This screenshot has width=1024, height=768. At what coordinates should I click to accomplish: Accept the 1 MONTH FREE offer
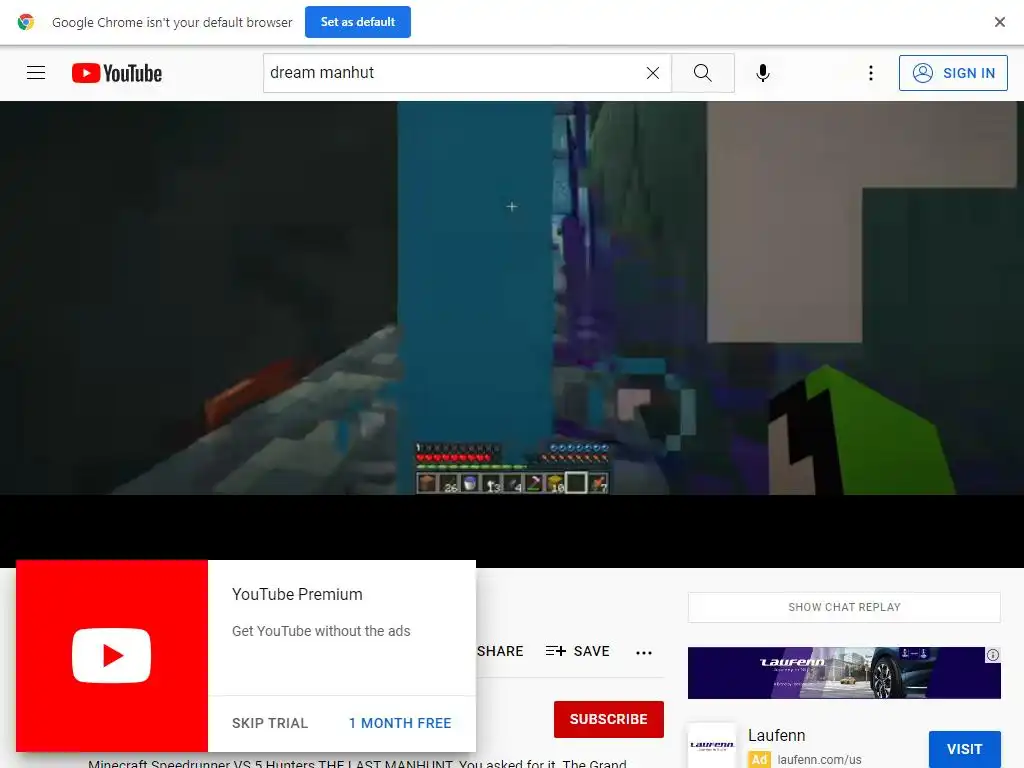[x=400, y=723]
